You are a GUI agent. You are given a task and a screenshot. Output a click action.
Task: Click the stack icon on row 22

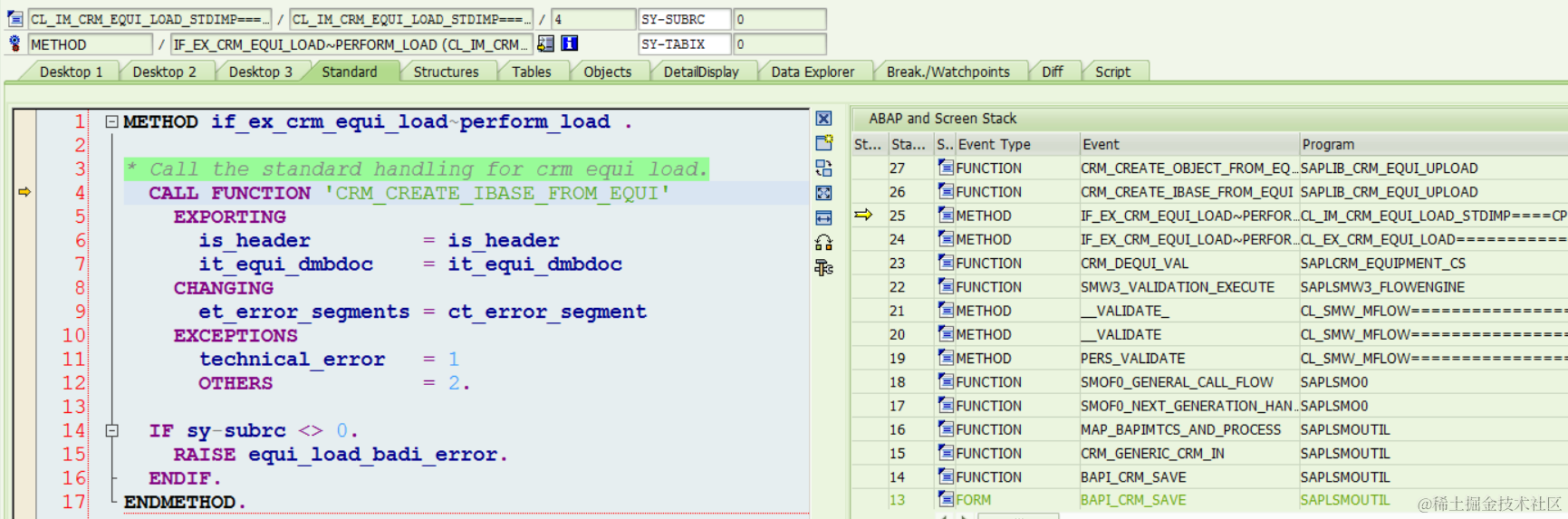pyautogui.click(x=946, y=286)
